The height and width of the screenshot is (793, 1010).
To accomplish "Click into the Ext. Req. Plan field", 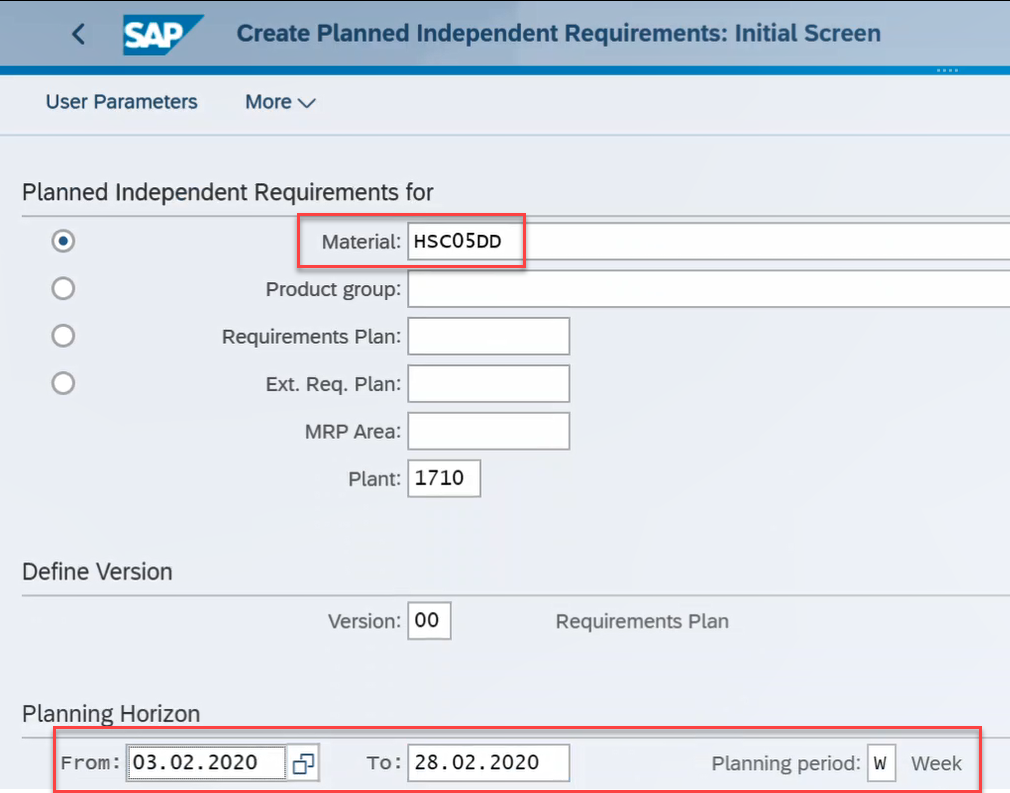I will click(x=488, y=383).
